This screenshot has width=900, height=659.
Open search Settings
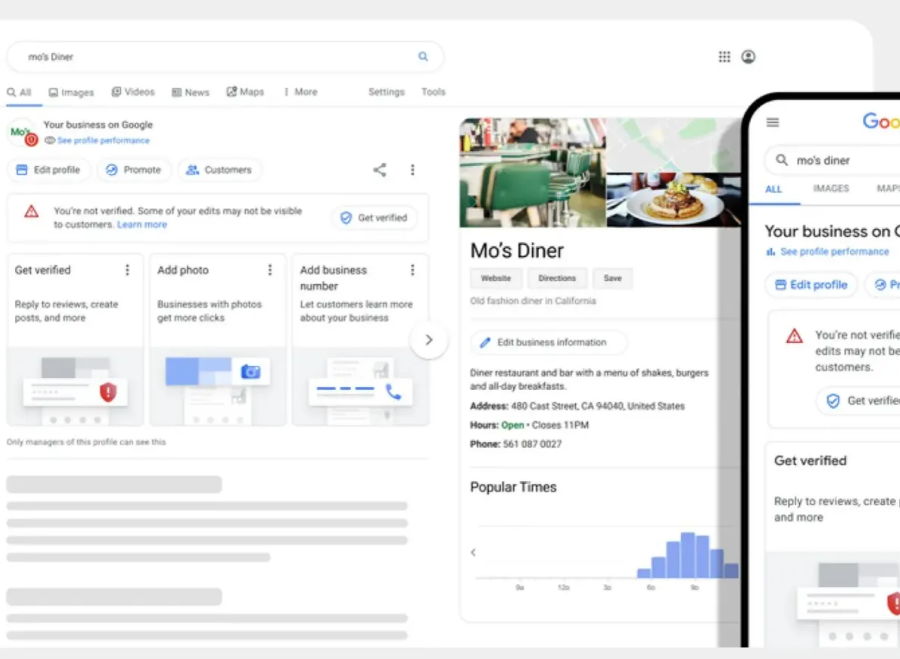pos(386,92)
